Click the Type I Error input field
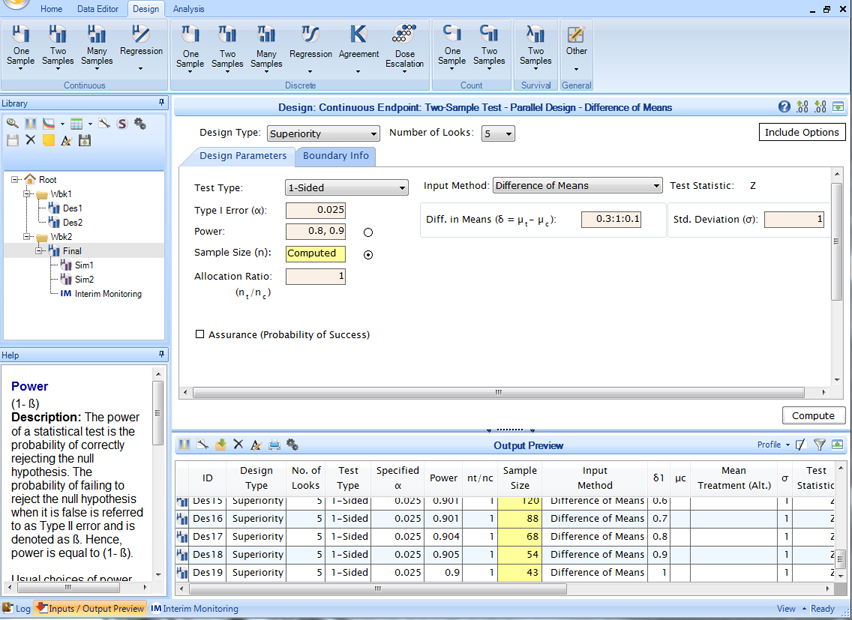Screen dimensions: 852x620 point(316,210)
